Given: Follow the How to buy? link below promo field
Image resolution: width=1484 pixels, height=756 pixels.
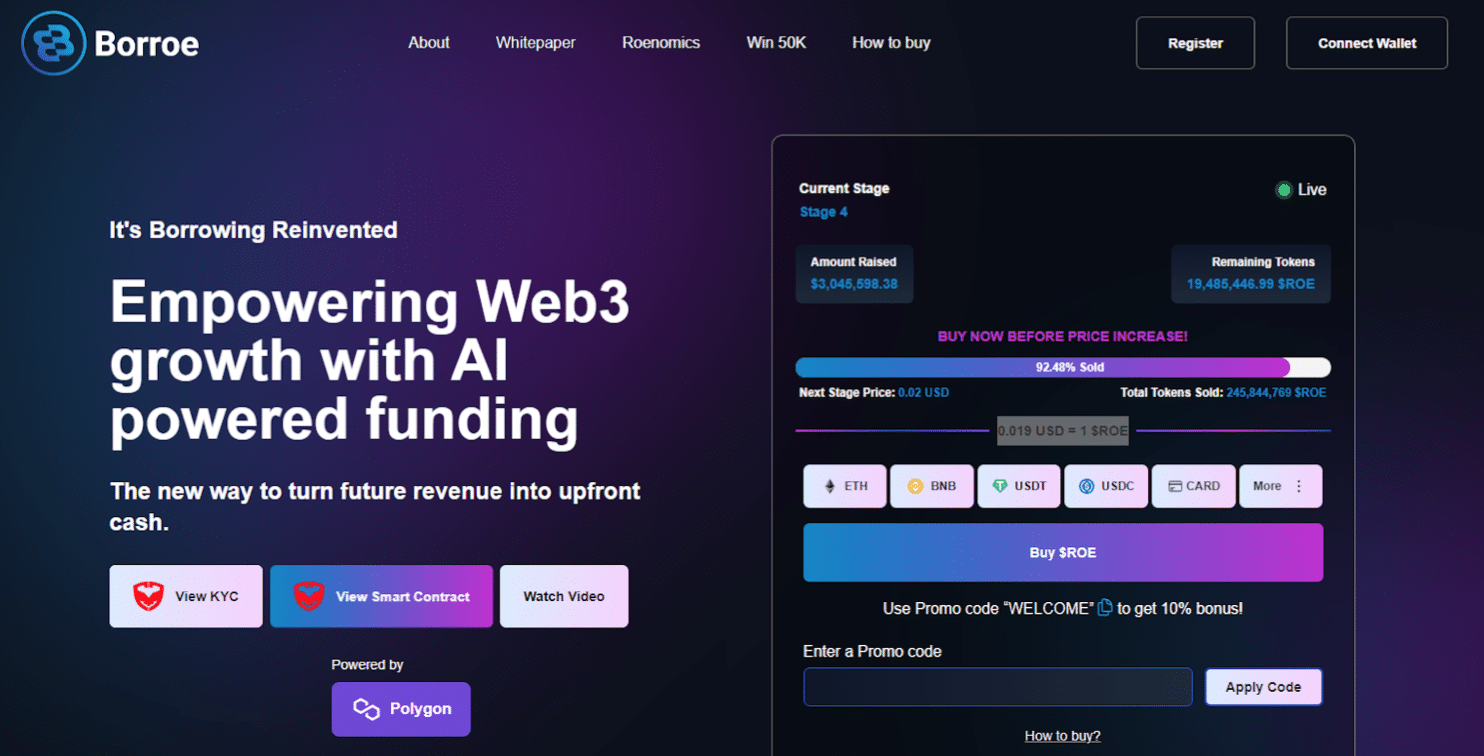Looking at the screenshot, I should tap(1062, 736).
